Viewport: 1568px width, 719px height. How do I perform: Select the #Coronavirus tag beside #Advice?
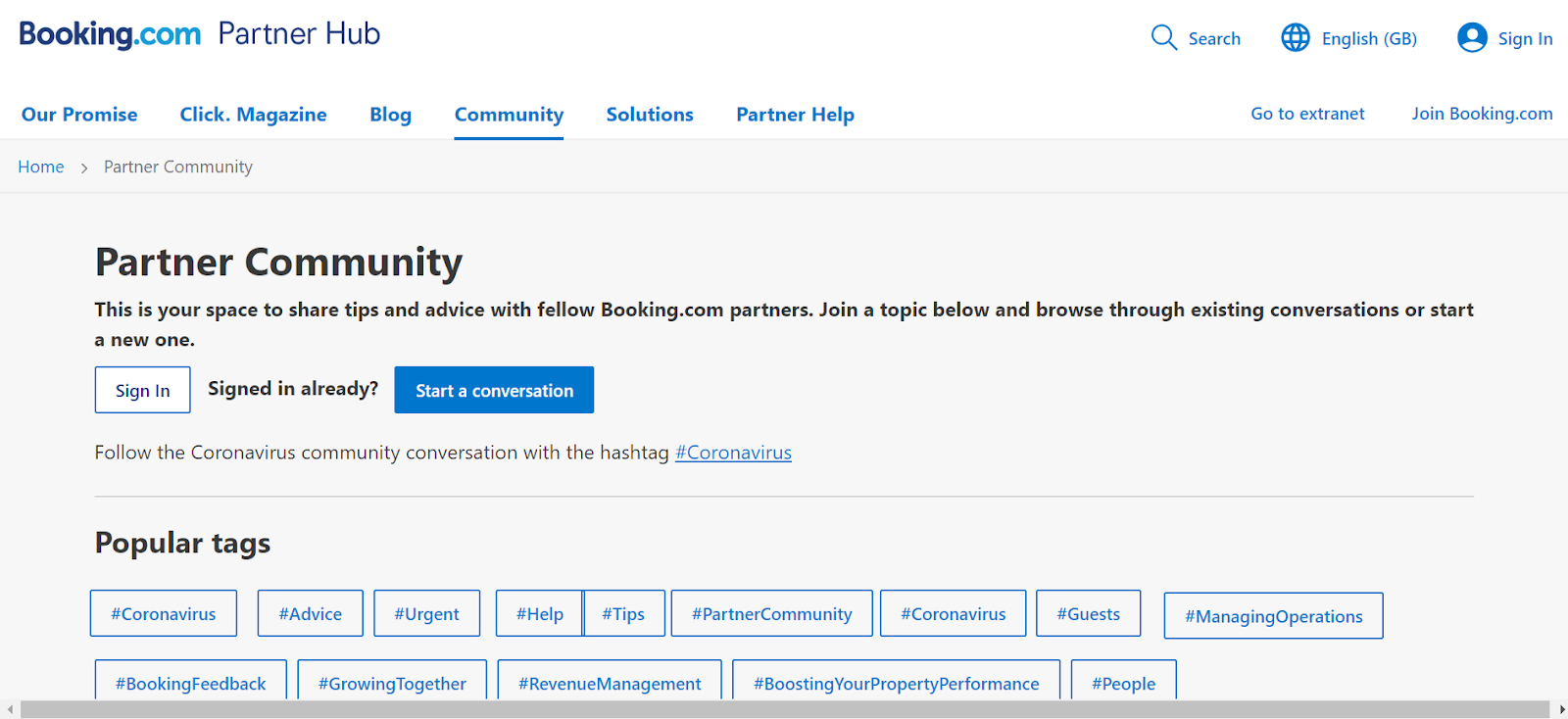(164, 613)
